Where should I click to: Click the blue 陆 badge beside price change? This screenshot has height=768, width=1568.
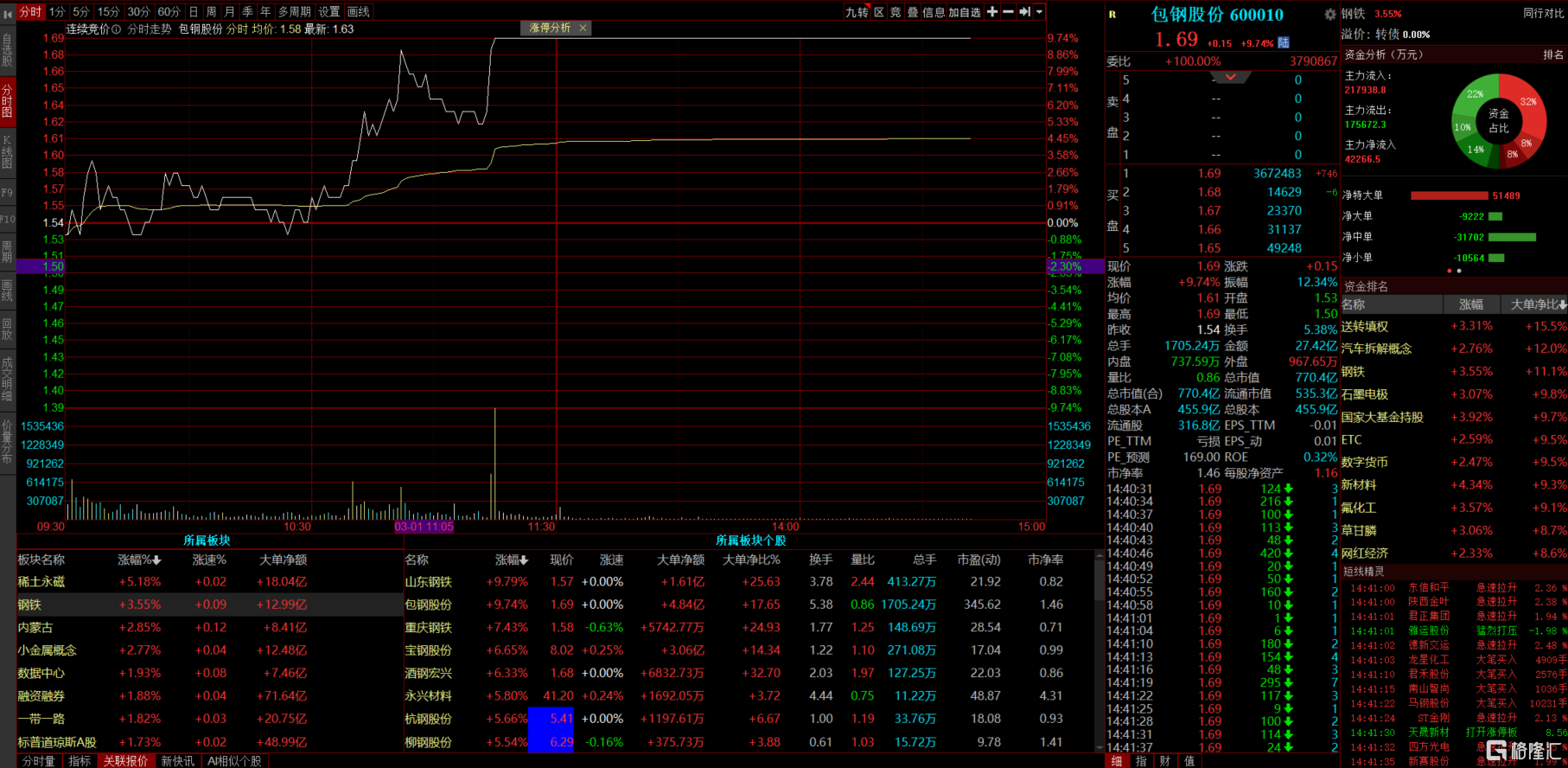1284,42
